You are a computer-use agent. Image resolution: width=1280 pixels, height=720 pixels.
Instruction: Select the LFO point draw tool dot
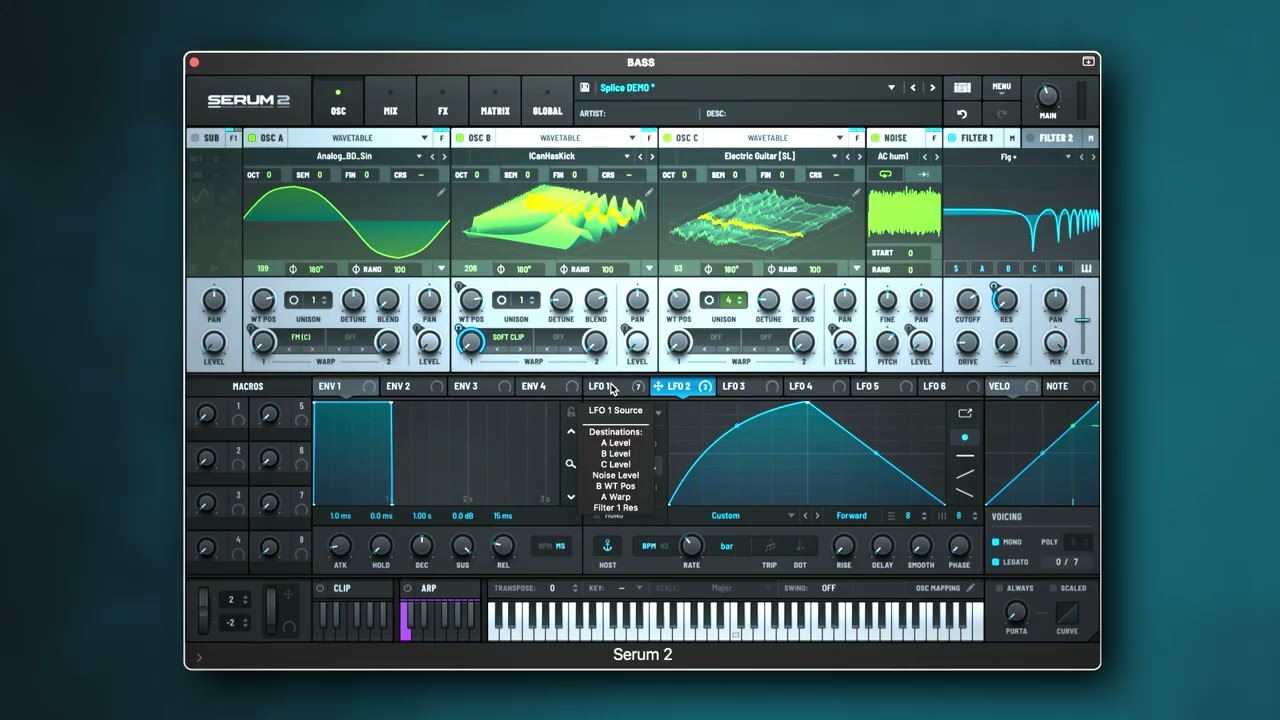pos(964,437)
